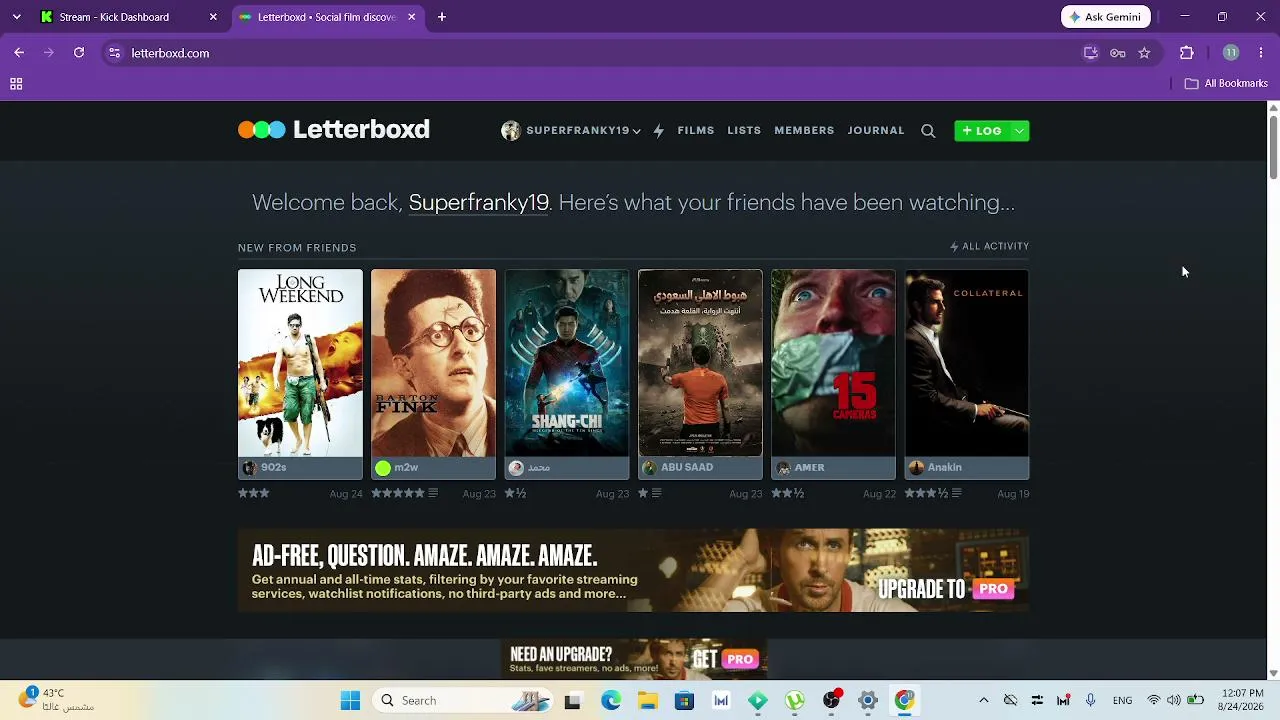Open the OBS Studio taskbar icon
This screenshot has height=720, width=1280.
(831, 701)
